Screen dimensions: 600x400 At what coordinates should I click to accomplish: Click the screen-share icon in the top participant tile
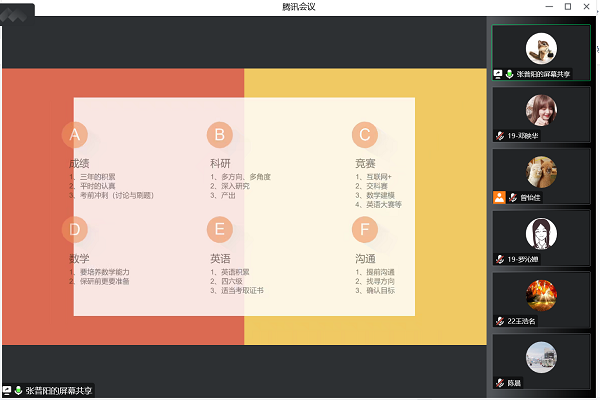tap(499, 74)
